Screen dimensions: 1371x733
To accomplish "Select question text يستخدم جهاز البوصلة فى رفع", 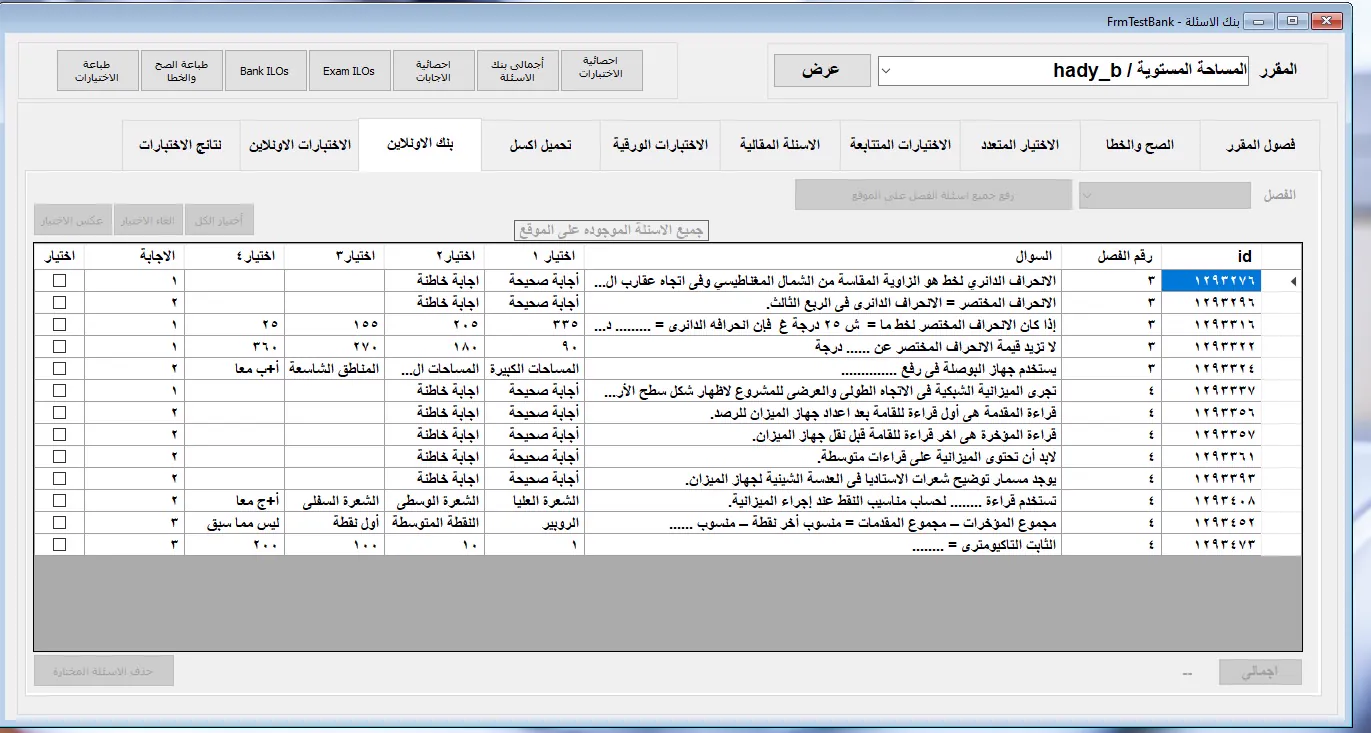I will [823, 369].
